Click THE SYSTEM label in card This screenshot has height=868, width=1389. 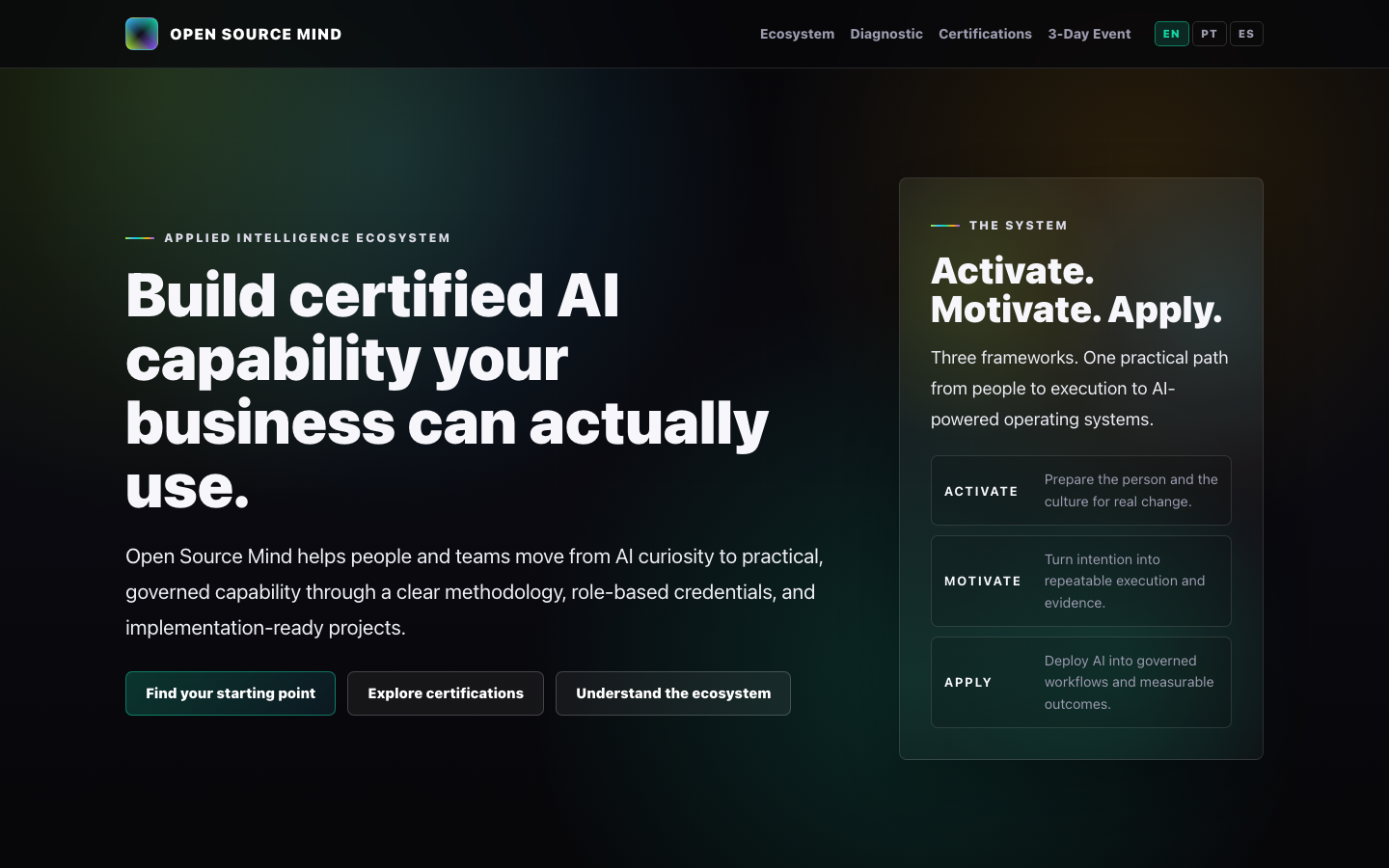pos(1019,226)
